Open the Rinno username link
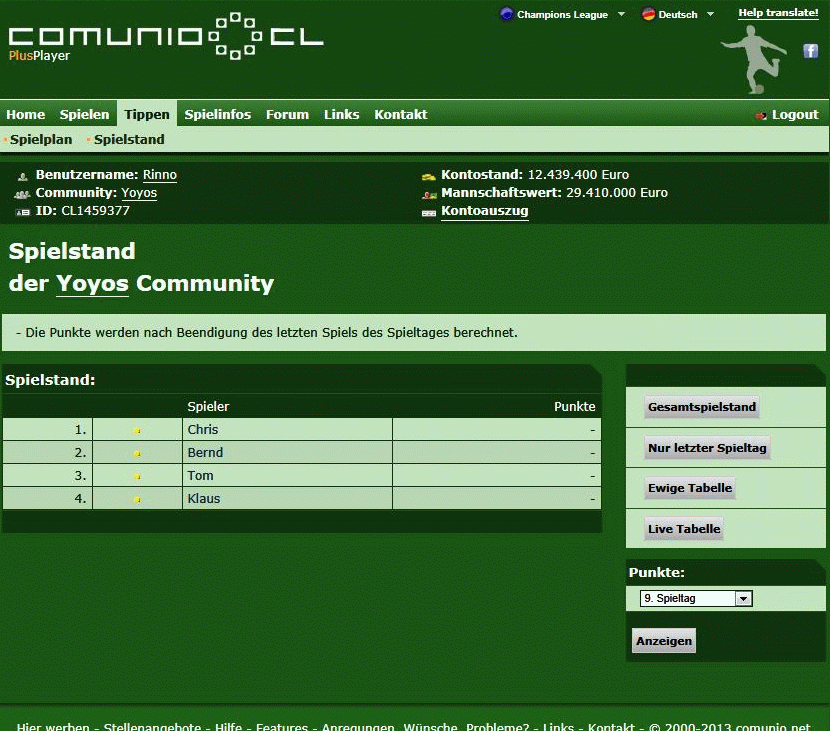The image size is (830, 731). (160, 175)
